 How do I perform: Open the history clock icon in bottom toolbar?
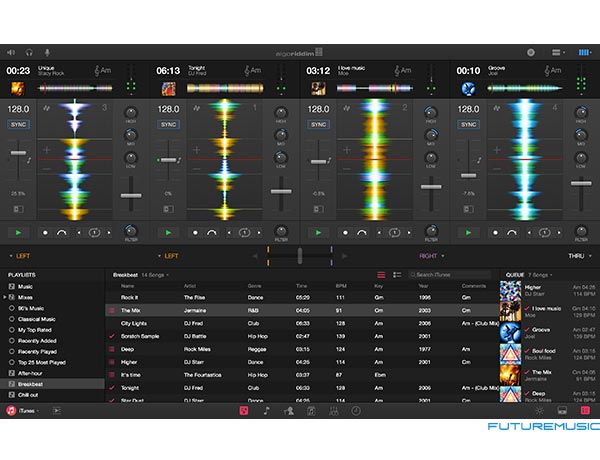[x=356, y=411]
